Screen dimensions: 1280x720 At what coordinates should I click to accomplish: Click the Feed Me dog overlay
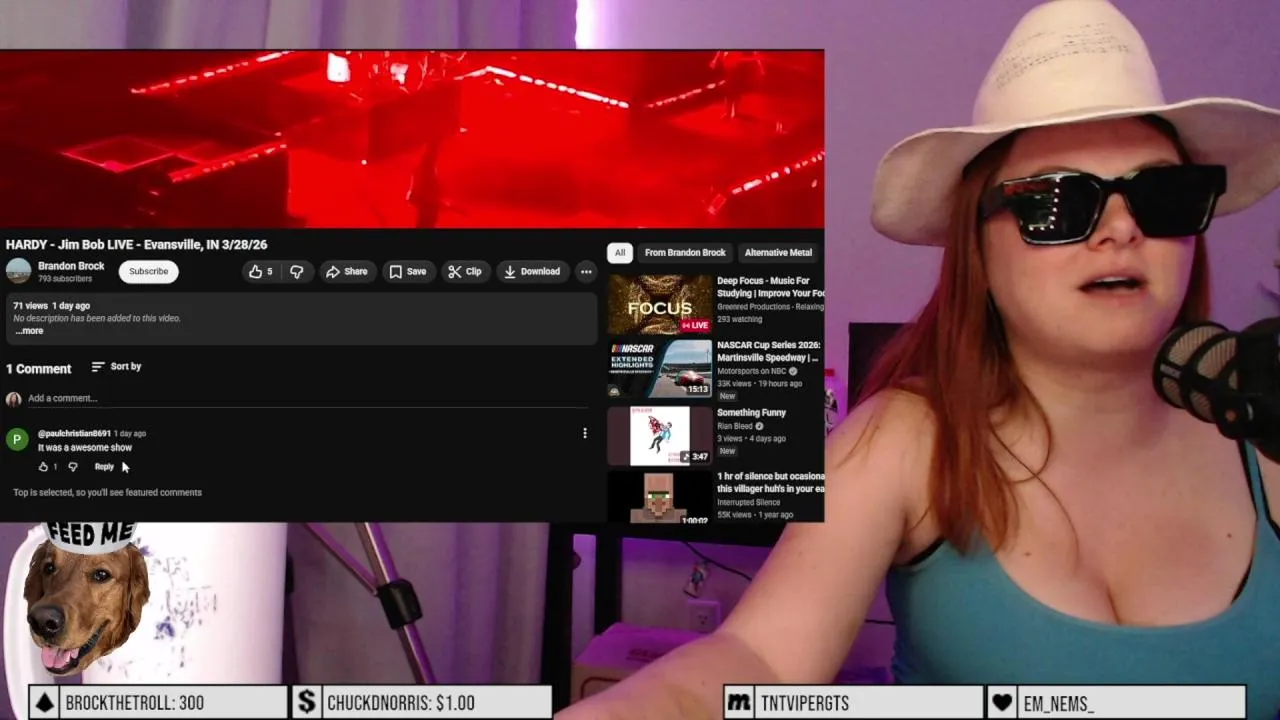[85, 597]
